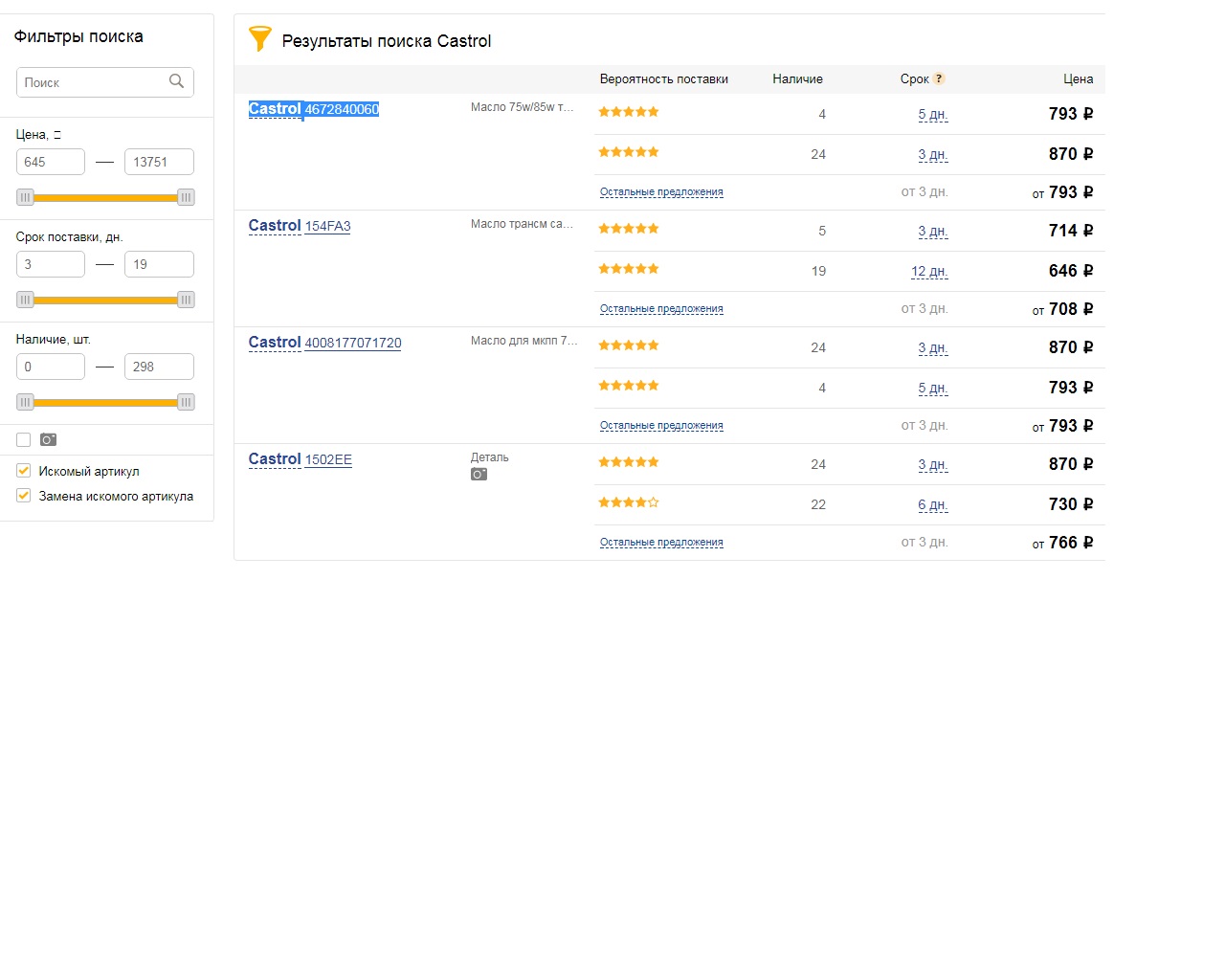
Task: Click the Срок column header
Action: (x=914, y=79)
